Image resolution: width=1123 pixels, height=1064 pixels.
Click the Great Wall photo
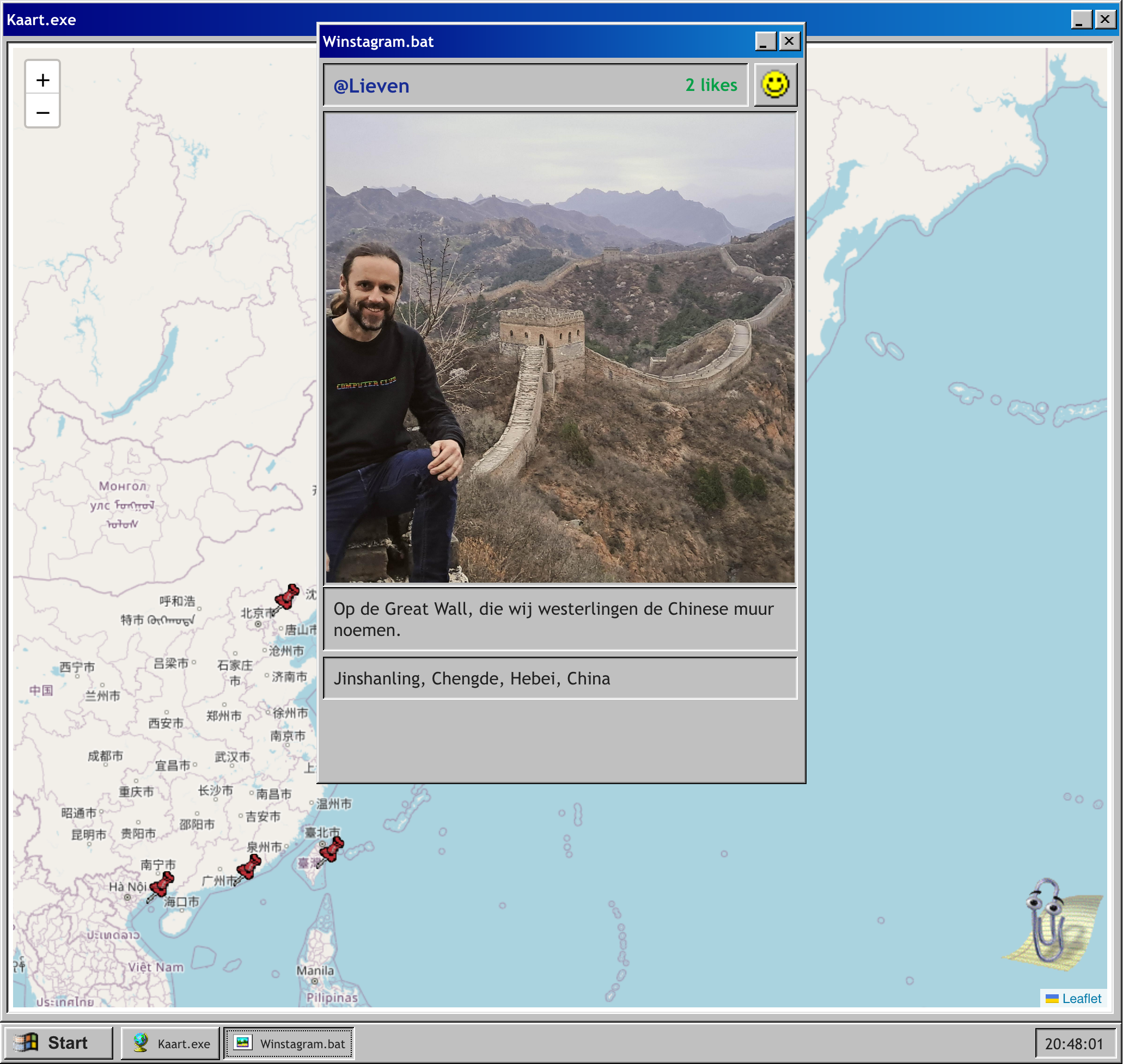tap(560, 347)
